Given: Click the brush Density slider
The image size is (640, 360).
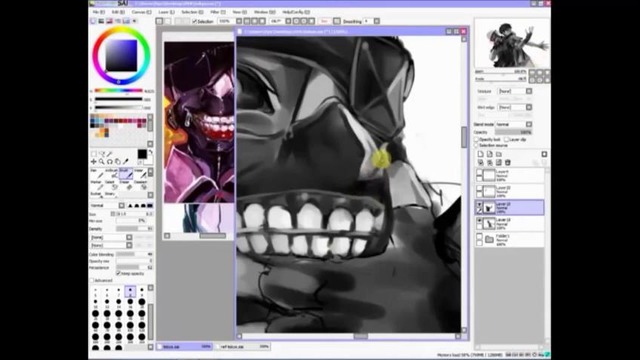Looking at the screenshot, I should (134, 229).
